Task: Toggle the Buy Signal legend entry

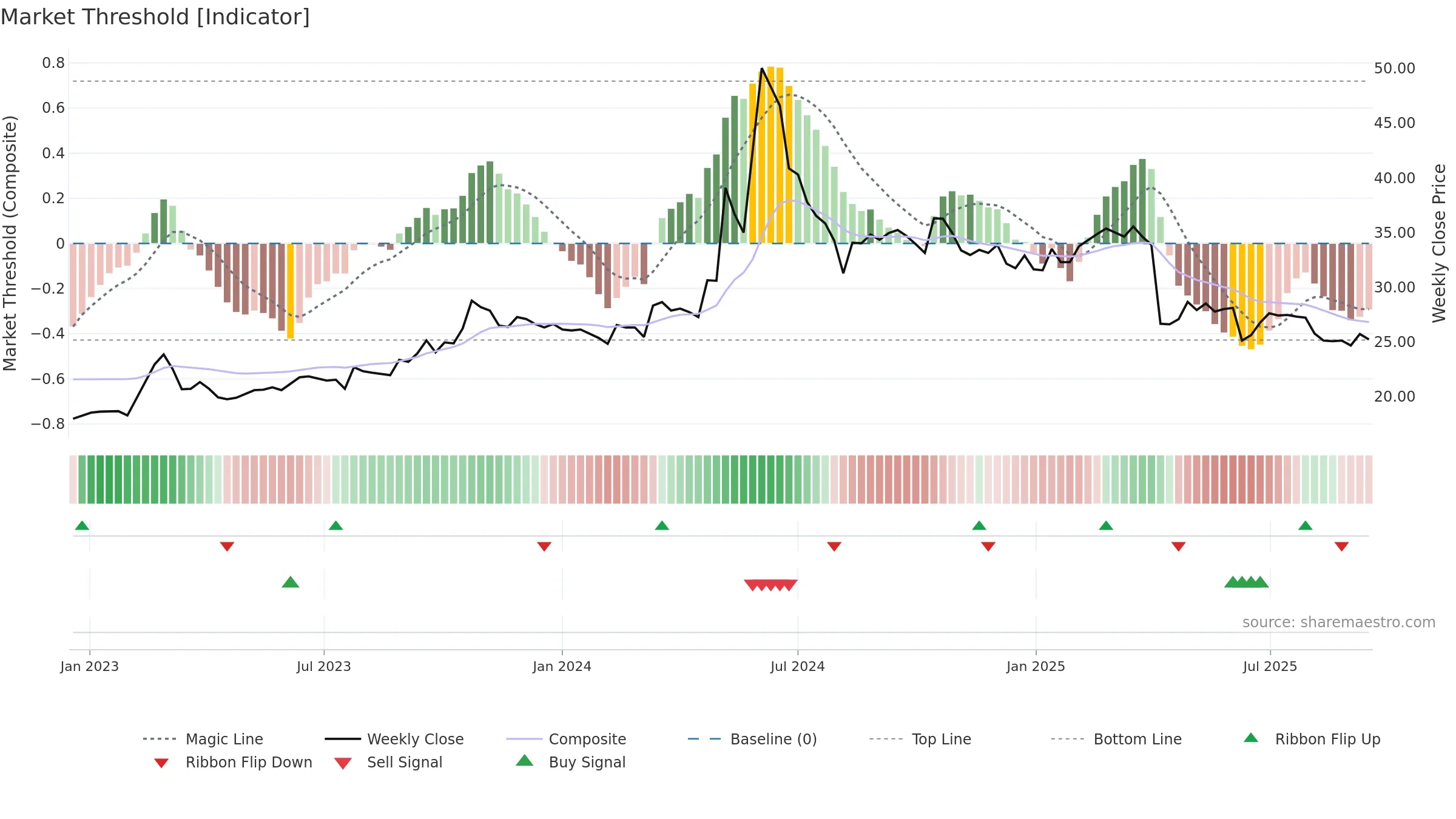Action: click(570, 762)
